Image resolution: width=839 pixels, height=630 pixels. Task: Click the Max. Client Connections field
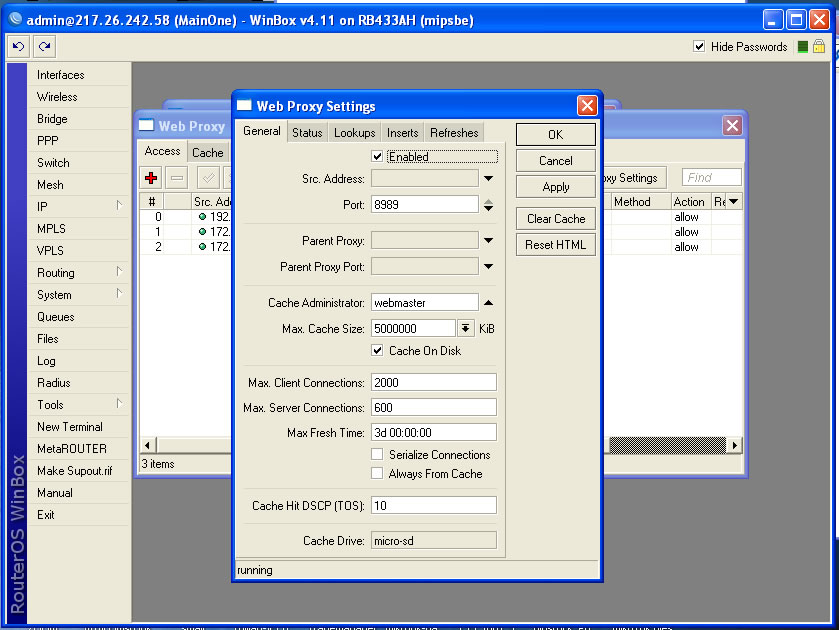click(434, 382)
